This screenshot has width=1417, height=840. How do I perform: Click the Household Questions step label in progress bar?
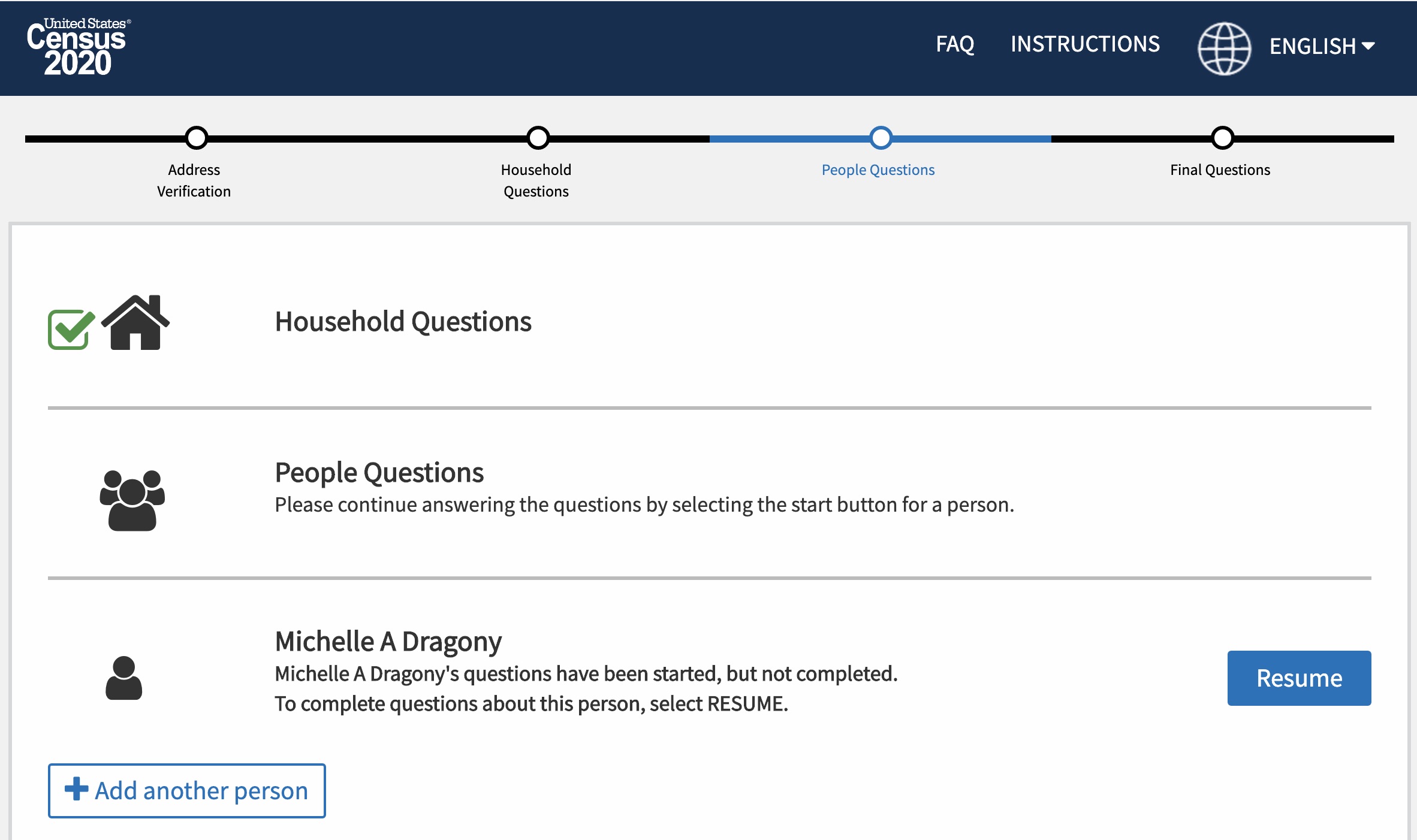coord(536,180)
